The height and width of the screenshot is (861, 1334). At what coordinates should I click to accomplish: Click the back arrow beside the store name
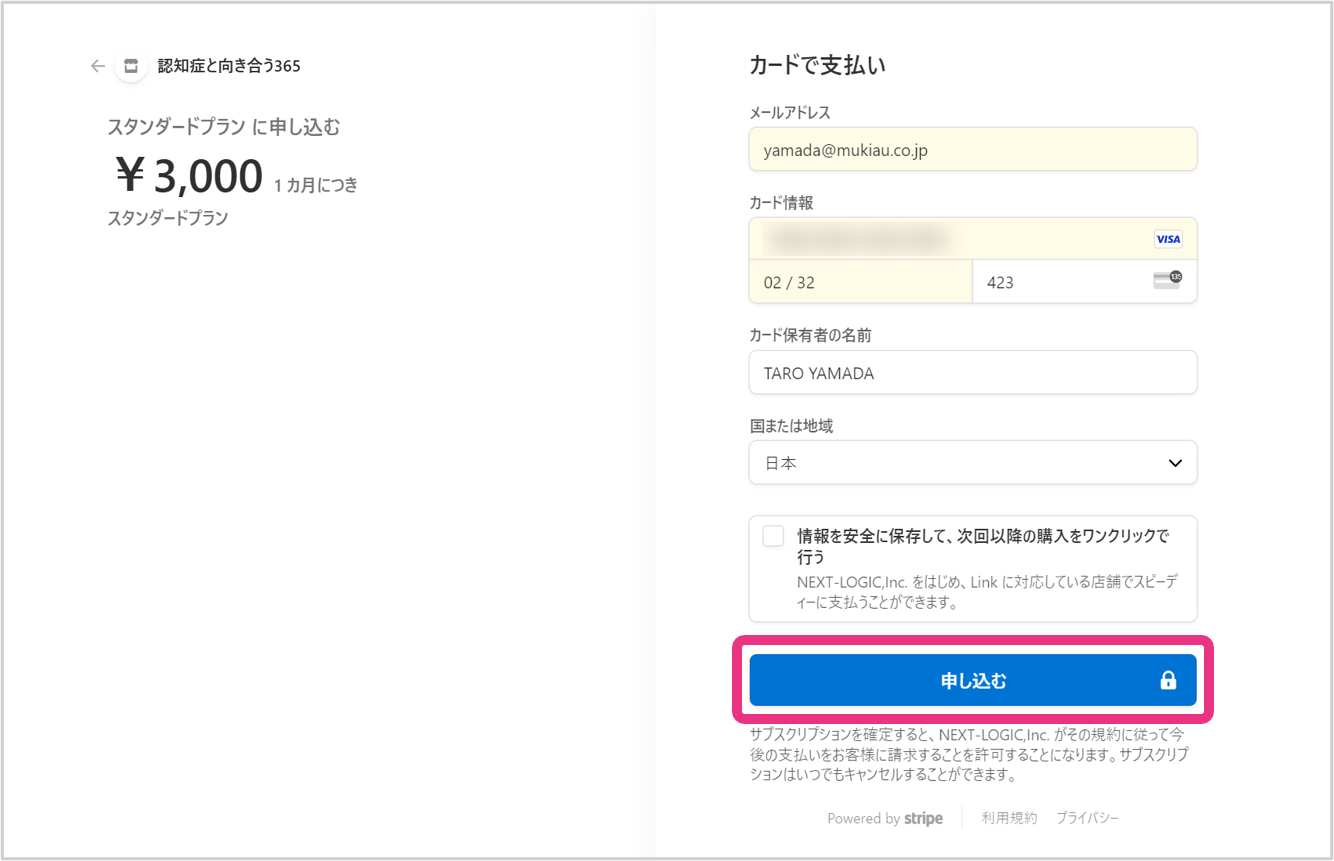[x=97, y=66]
